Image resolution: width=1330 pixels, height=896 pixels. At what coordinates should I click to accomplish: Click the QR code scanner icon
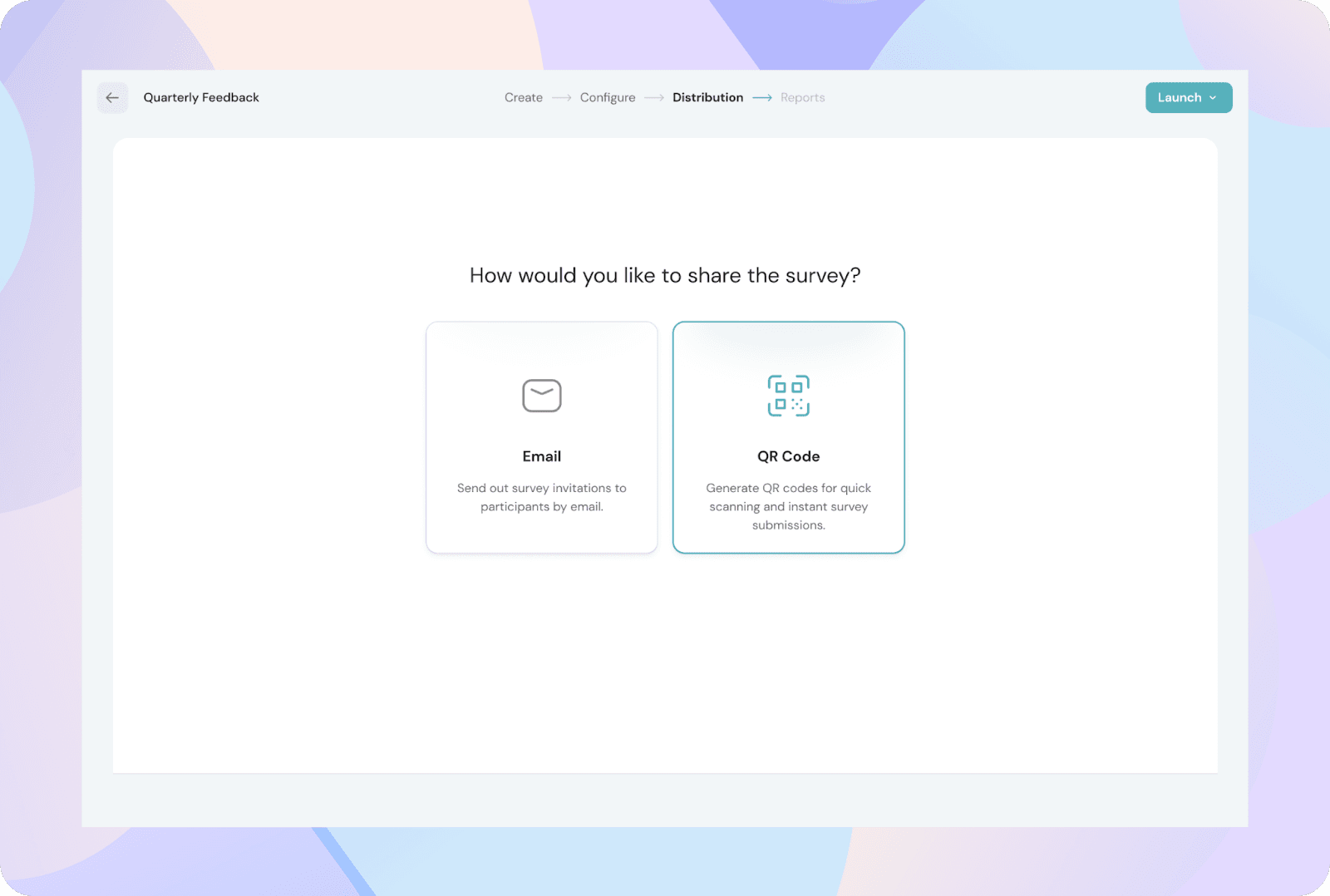(788, 396)
